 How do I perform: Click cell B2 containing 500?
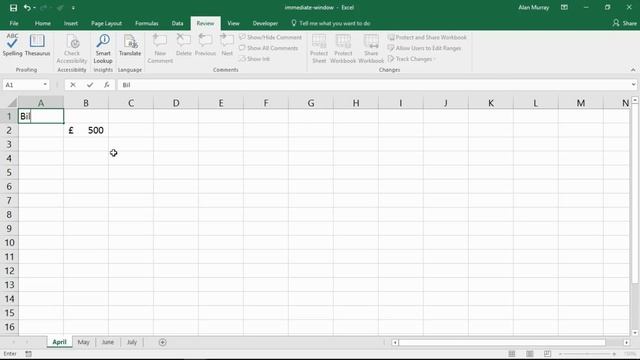(86, 130)
